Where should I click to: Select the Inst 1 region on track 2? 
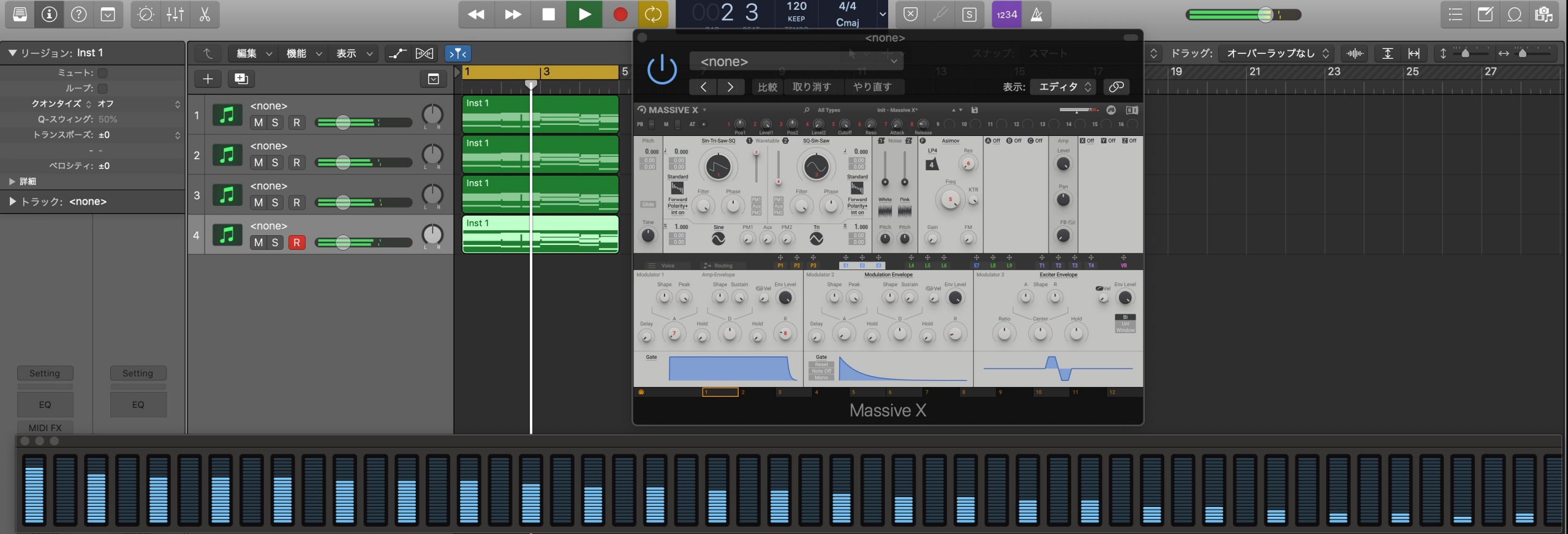540,154
